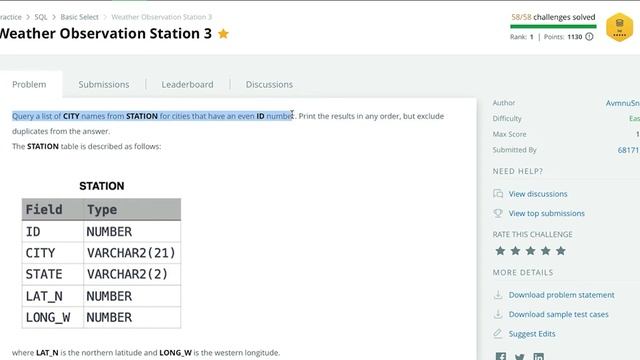Image resolution: width=640 pixels, height=360 pixels.
Task: Click the 'VARCHAR2(21)' type cell
Action: coord(131,253)
